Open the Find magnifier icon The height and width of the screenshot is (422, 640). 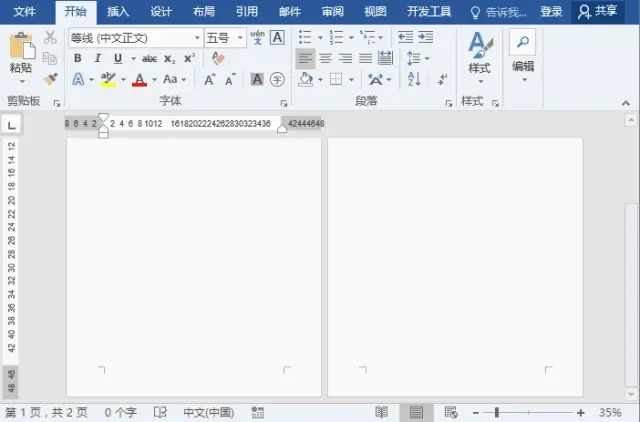[522, 42]
